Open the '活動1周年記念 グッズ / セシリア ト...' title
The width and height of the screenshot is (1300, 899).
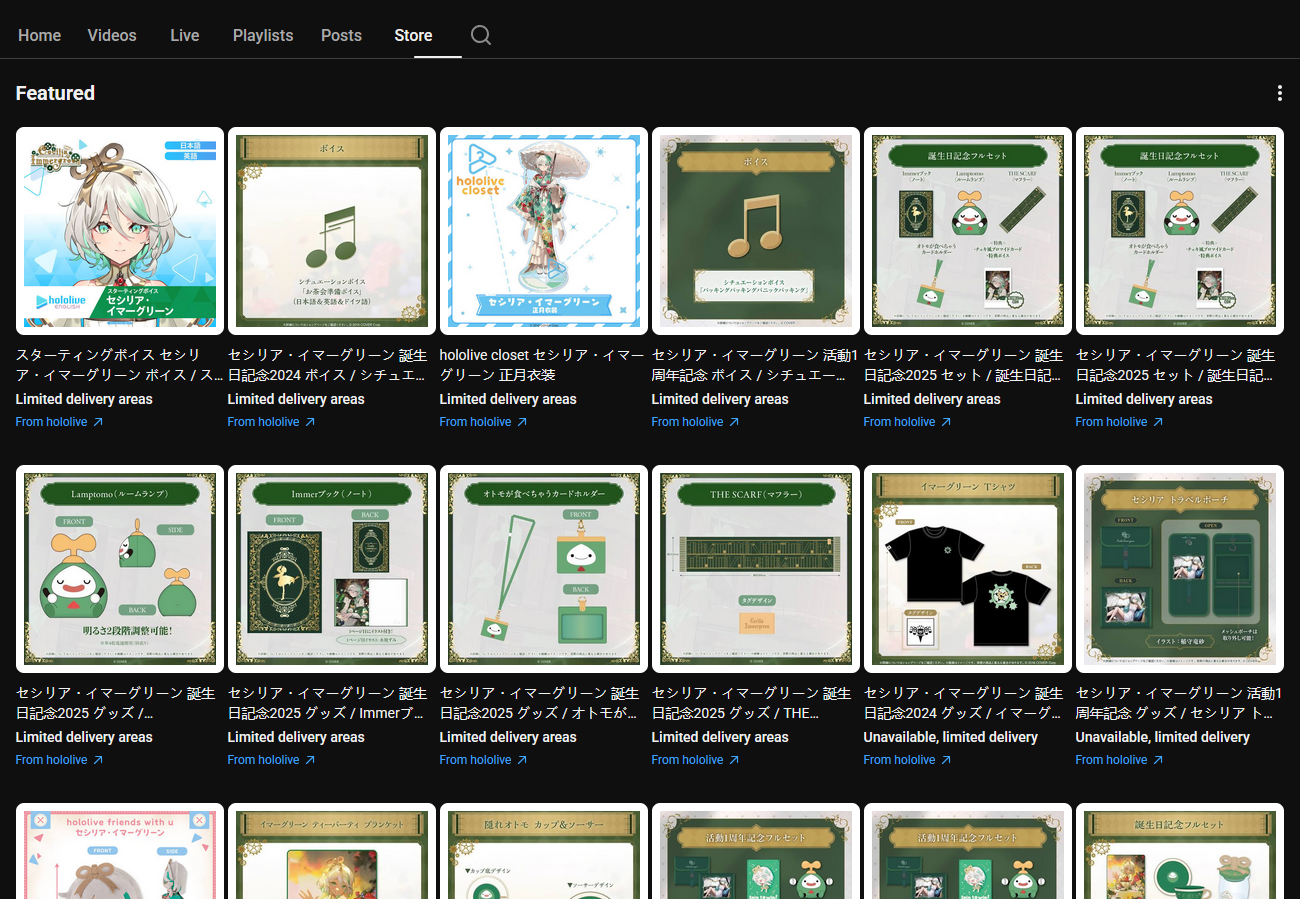pos(1179,703)
